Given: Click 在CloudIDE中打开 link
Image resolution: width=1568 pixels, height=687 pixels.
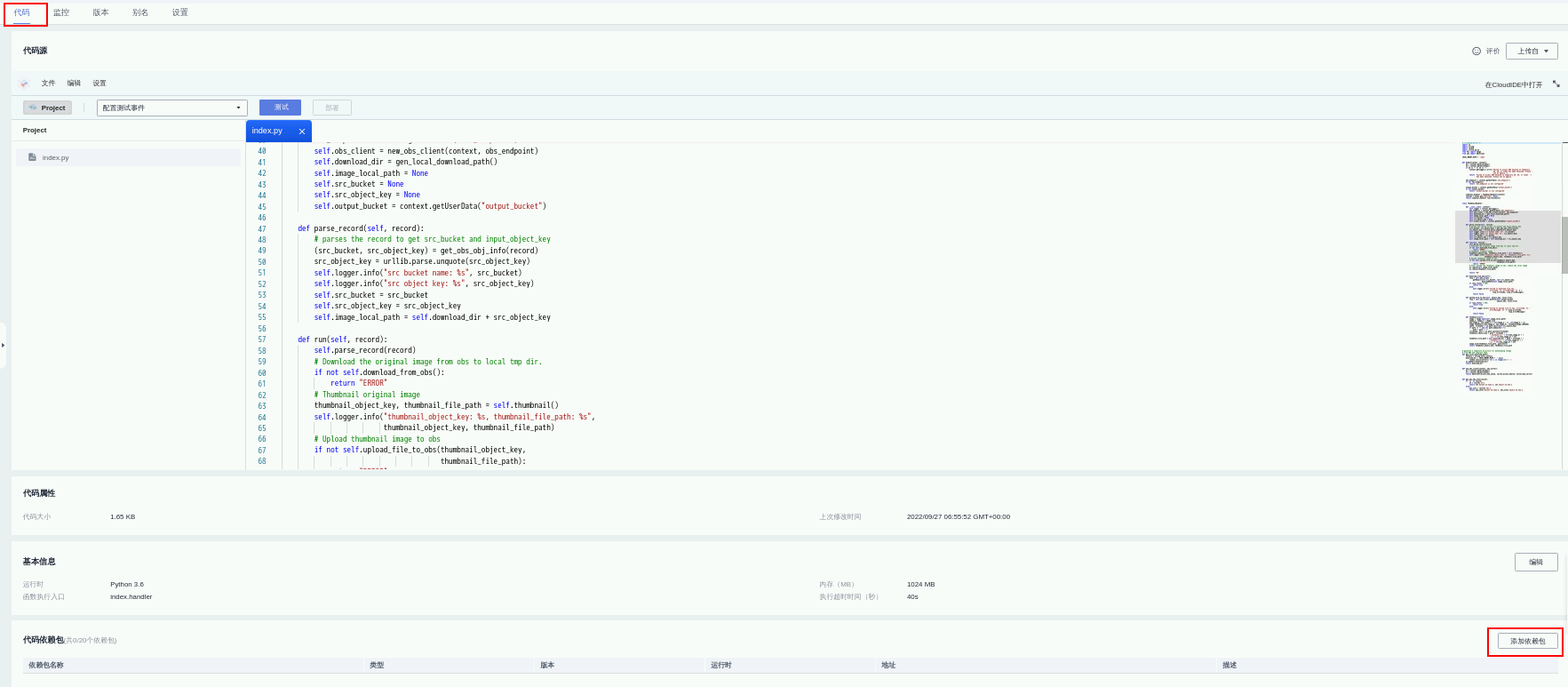Looking at the screenshot, I should click(x=1513, y=85).
